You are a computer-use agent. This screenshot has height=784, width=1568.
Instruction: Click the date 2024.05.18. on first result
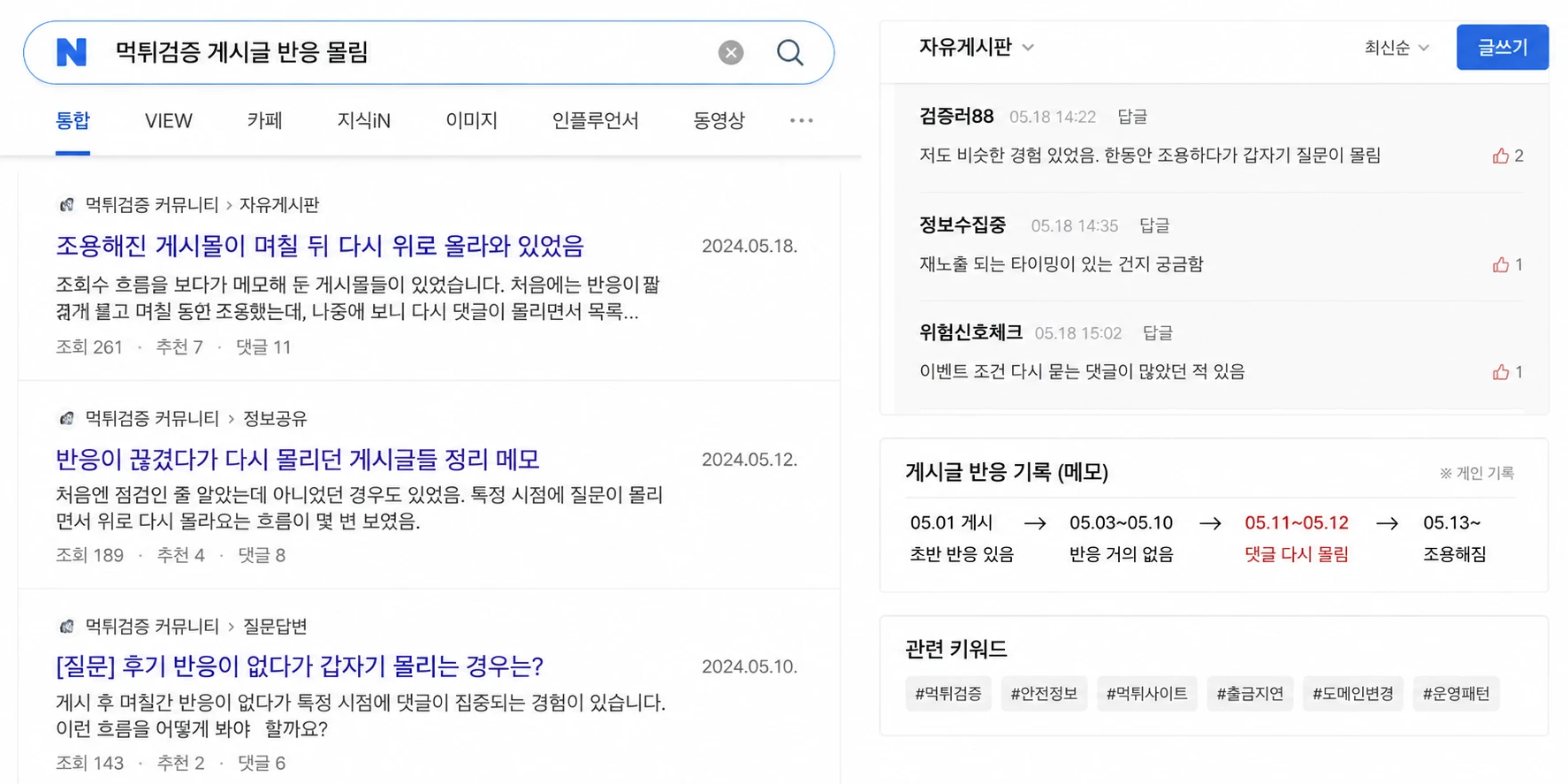(750, 246)
